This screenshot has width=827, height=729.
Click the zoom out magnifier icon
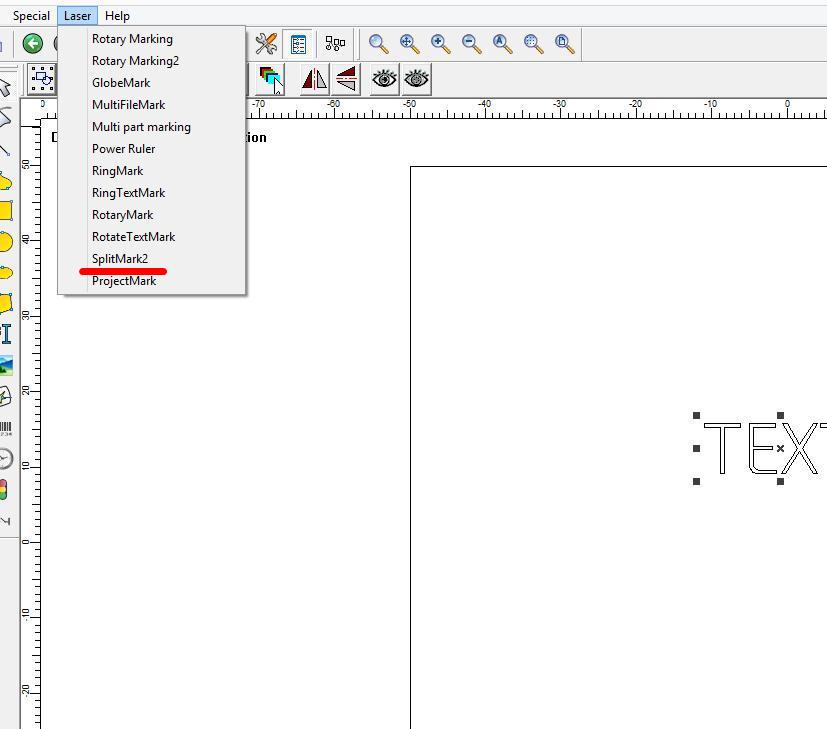471,43
